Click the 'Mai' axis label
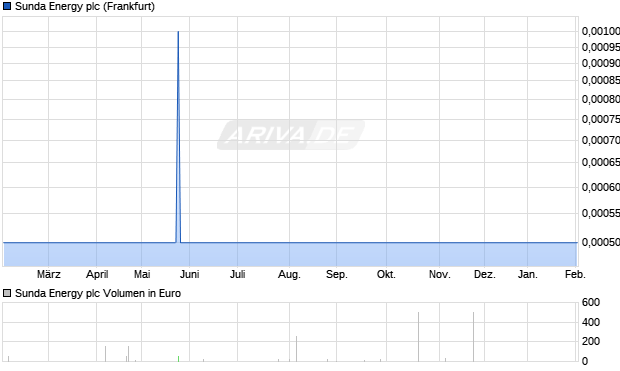This screenshot has height=371, width=620. pyautogui.click(x=142, y=274)
